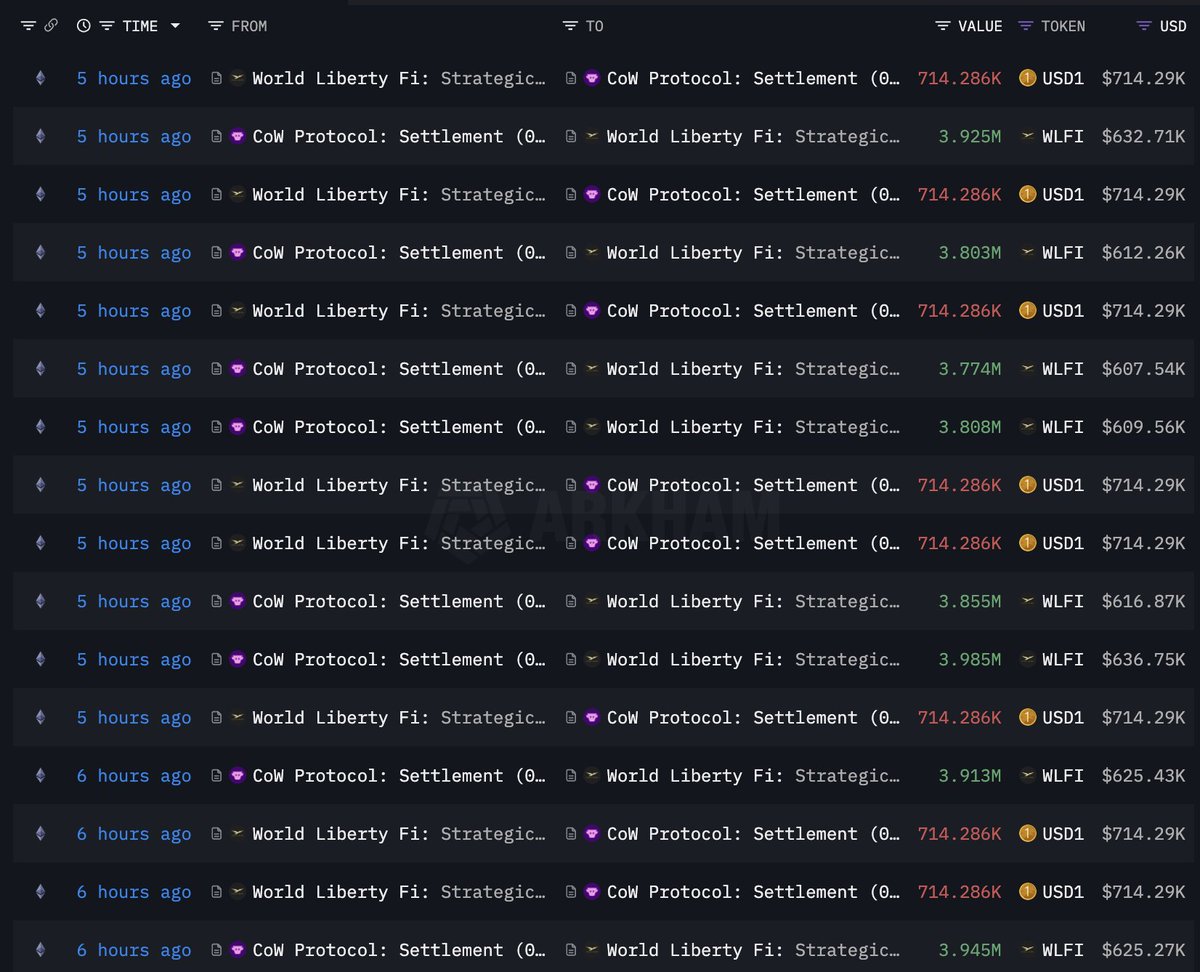Click the WLFI token label on the $632.71K row
The height and width of the screenshot is (972, 1200).
[x=1062, y=136]
